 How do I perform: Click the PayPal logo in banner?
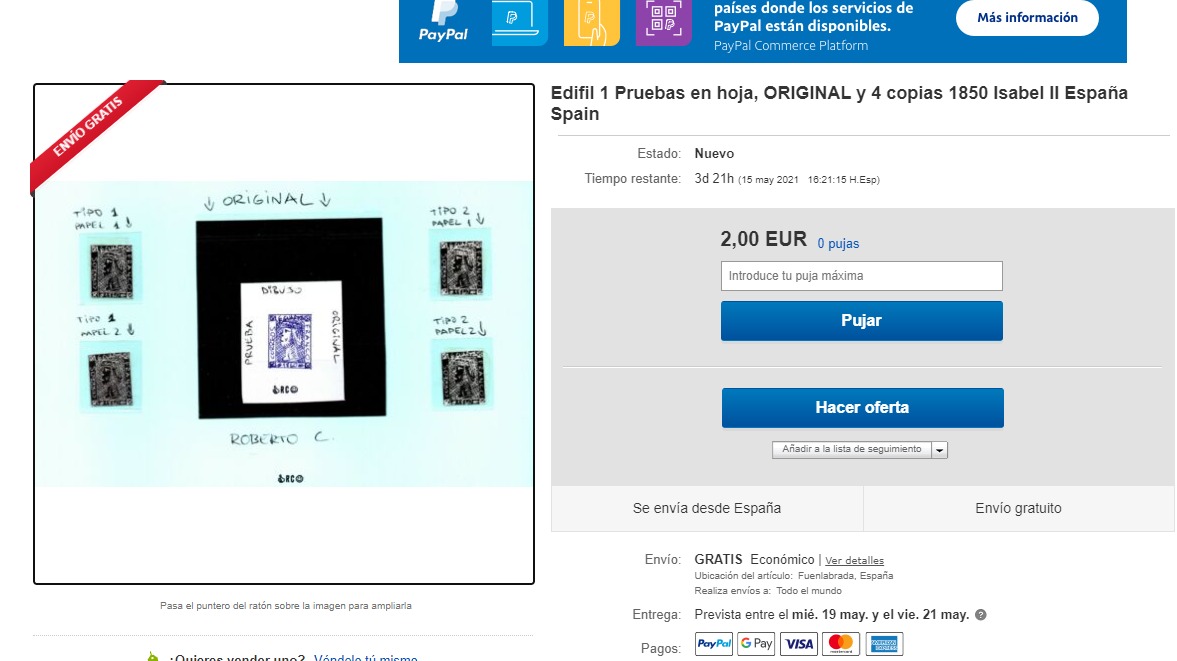[443, 22]
